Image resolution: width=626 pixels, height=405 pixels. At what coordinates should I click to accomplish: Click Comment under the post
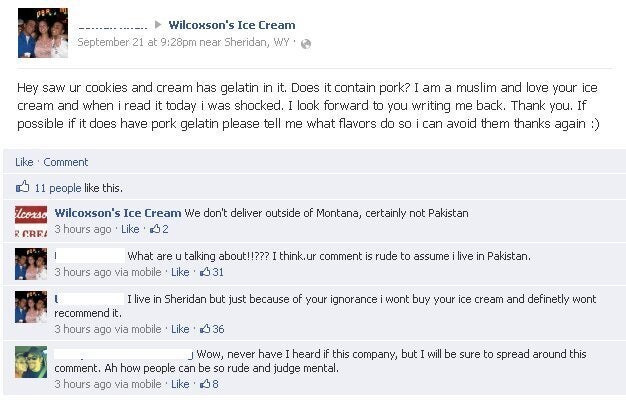[66, 162]
